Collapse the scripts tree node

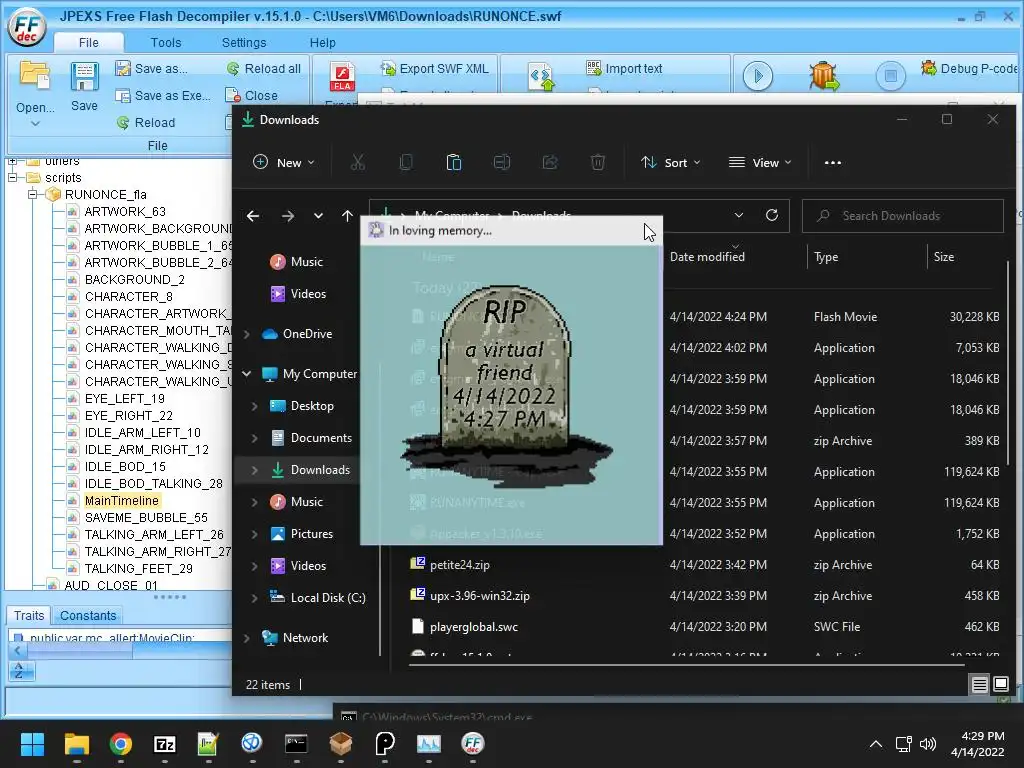pos(12,177)
